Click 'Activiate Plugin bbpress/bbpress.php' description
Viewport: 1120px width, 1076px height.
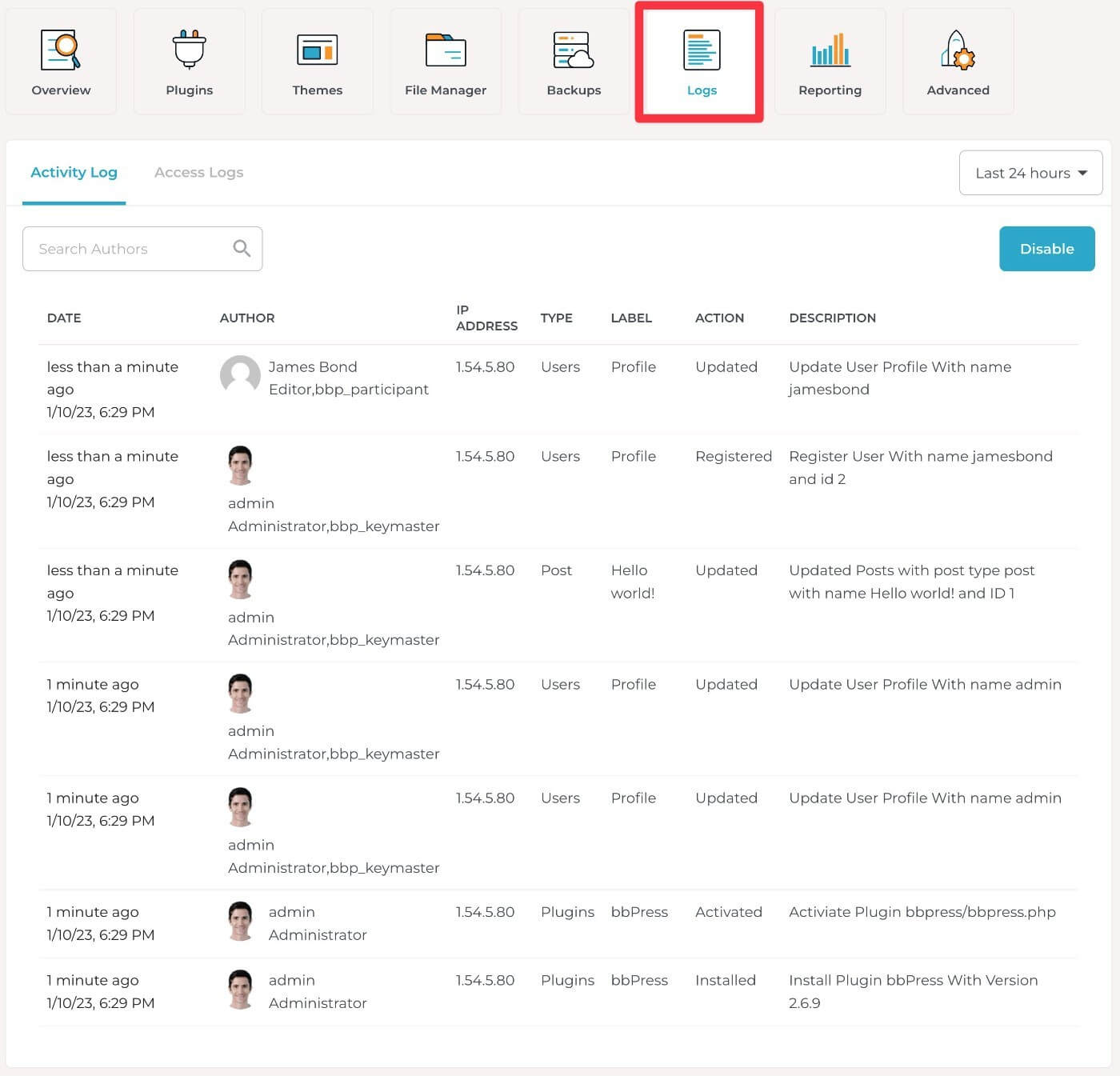click(x=922, y=912)
